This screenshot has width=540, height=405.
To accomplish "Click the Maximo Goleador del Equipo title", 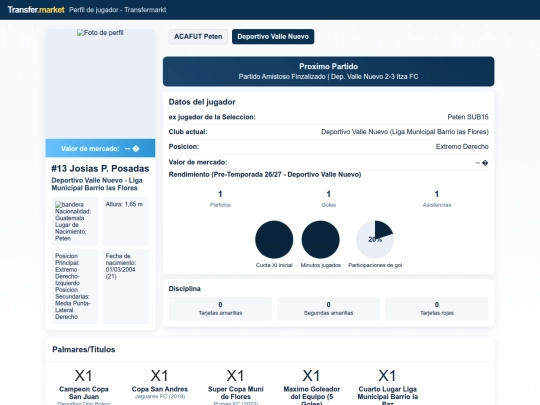I will point(312,395).
